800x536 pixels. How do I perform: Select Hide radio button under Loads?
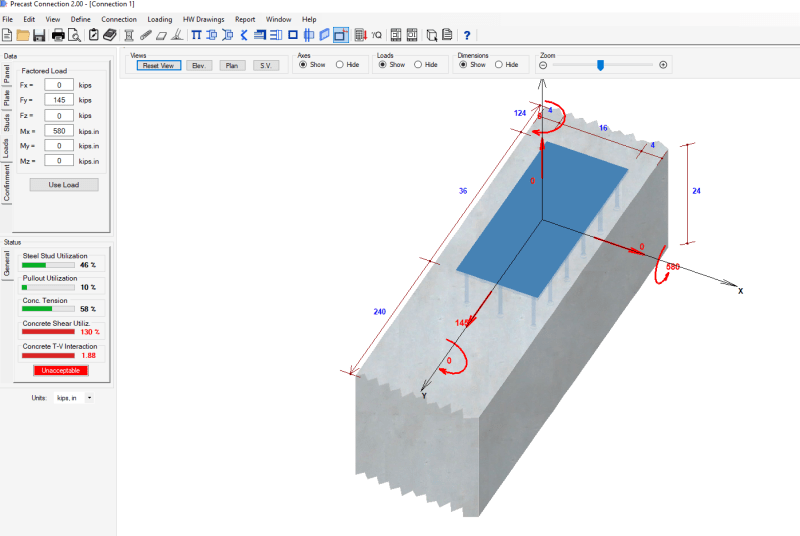tap(418, 65)
